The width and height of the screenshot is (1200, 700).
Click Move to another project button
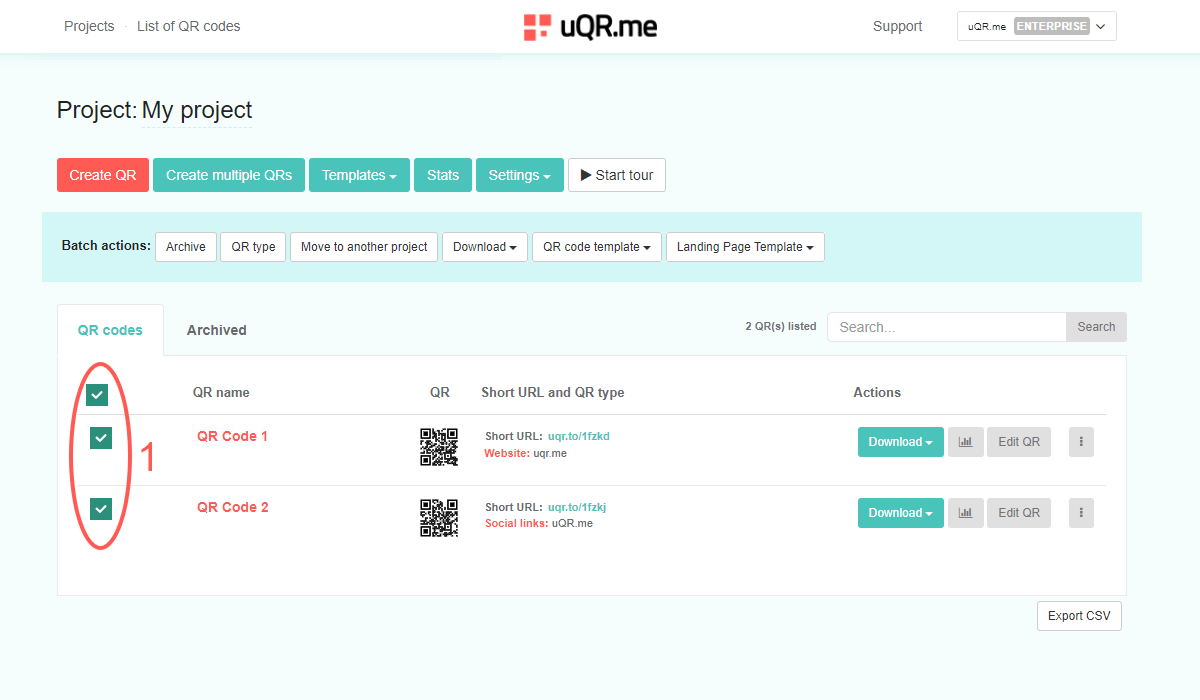[x=364, y=247]
